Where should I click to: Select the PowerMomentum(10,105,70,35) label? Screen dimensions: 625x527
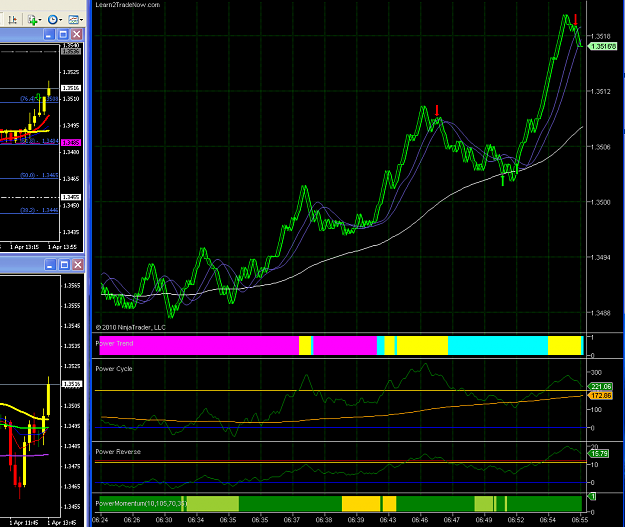click(x=141, y=503)
